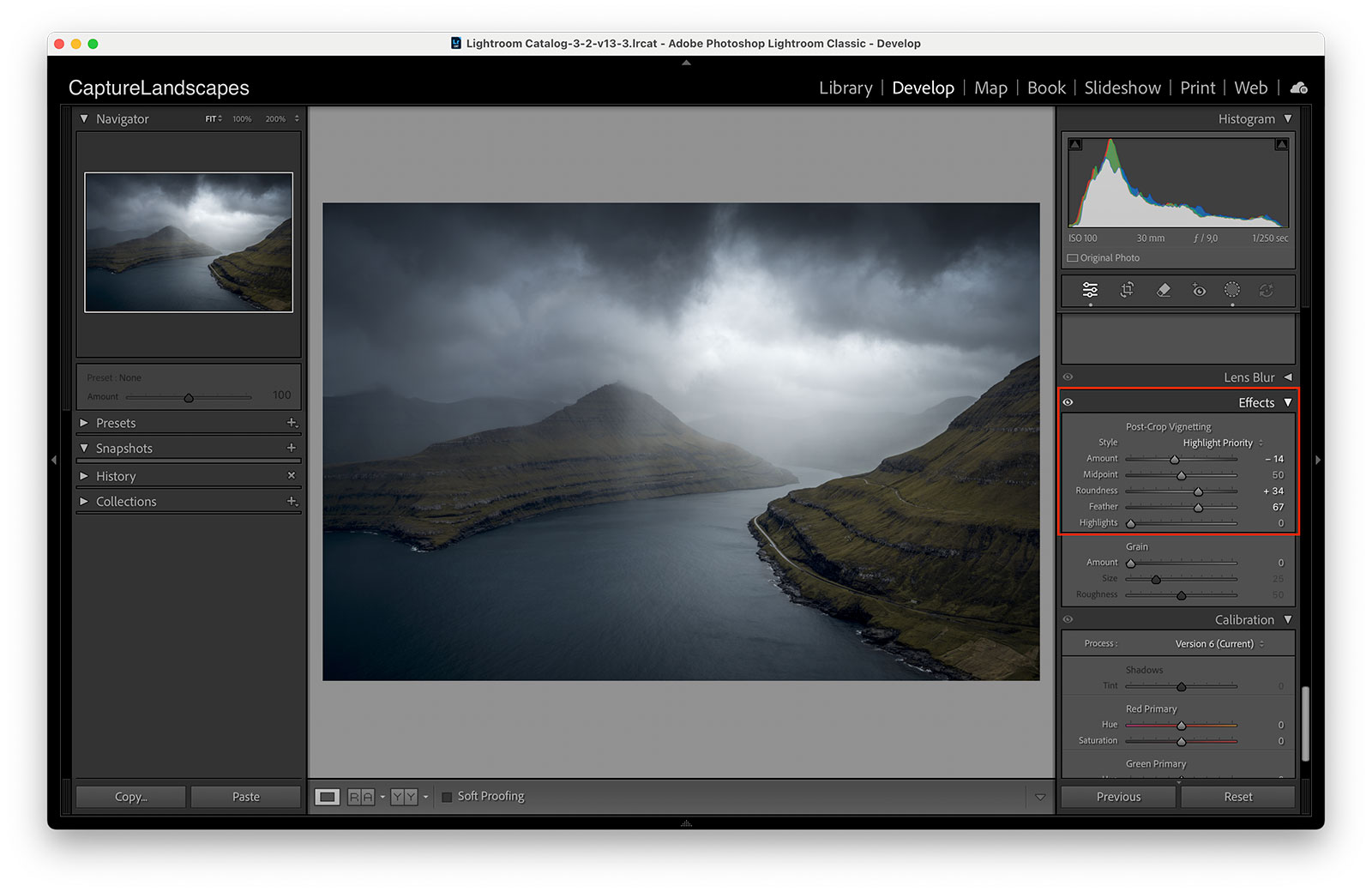The width and height of the screenshot is (1372, 892).
Task: Enable the Soft Proofing checkbox
Action: click(x=447, y=797)
